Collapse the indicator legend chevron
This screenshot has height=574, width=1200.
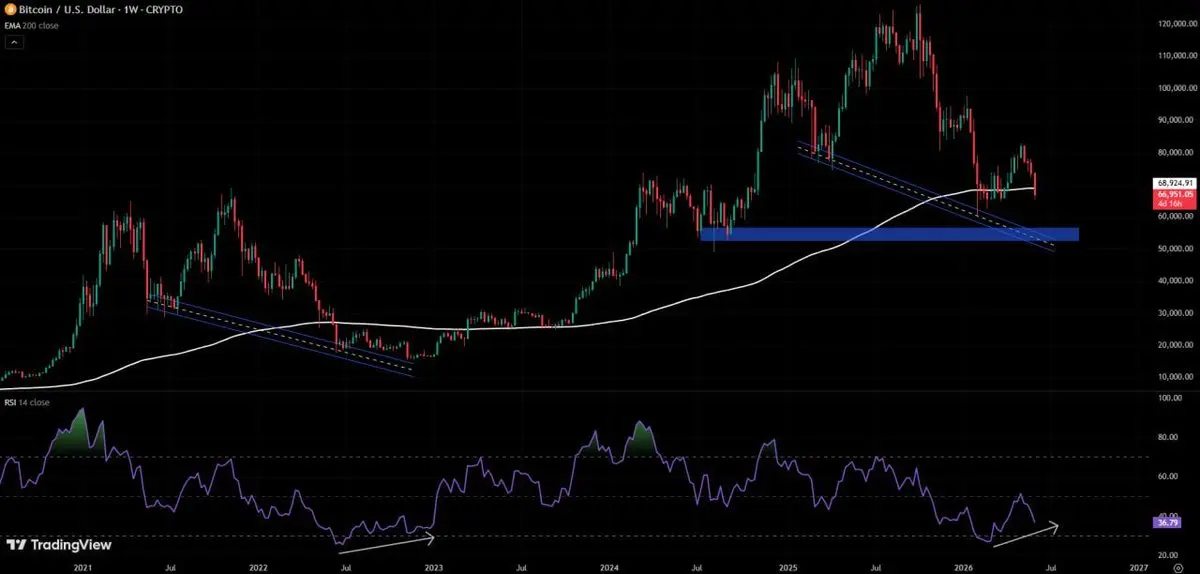coord(15,42)
